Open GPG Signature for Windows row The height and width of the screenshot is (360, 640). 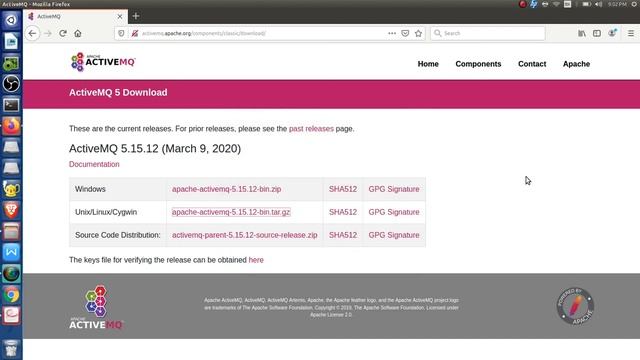[x=394, y=189]
